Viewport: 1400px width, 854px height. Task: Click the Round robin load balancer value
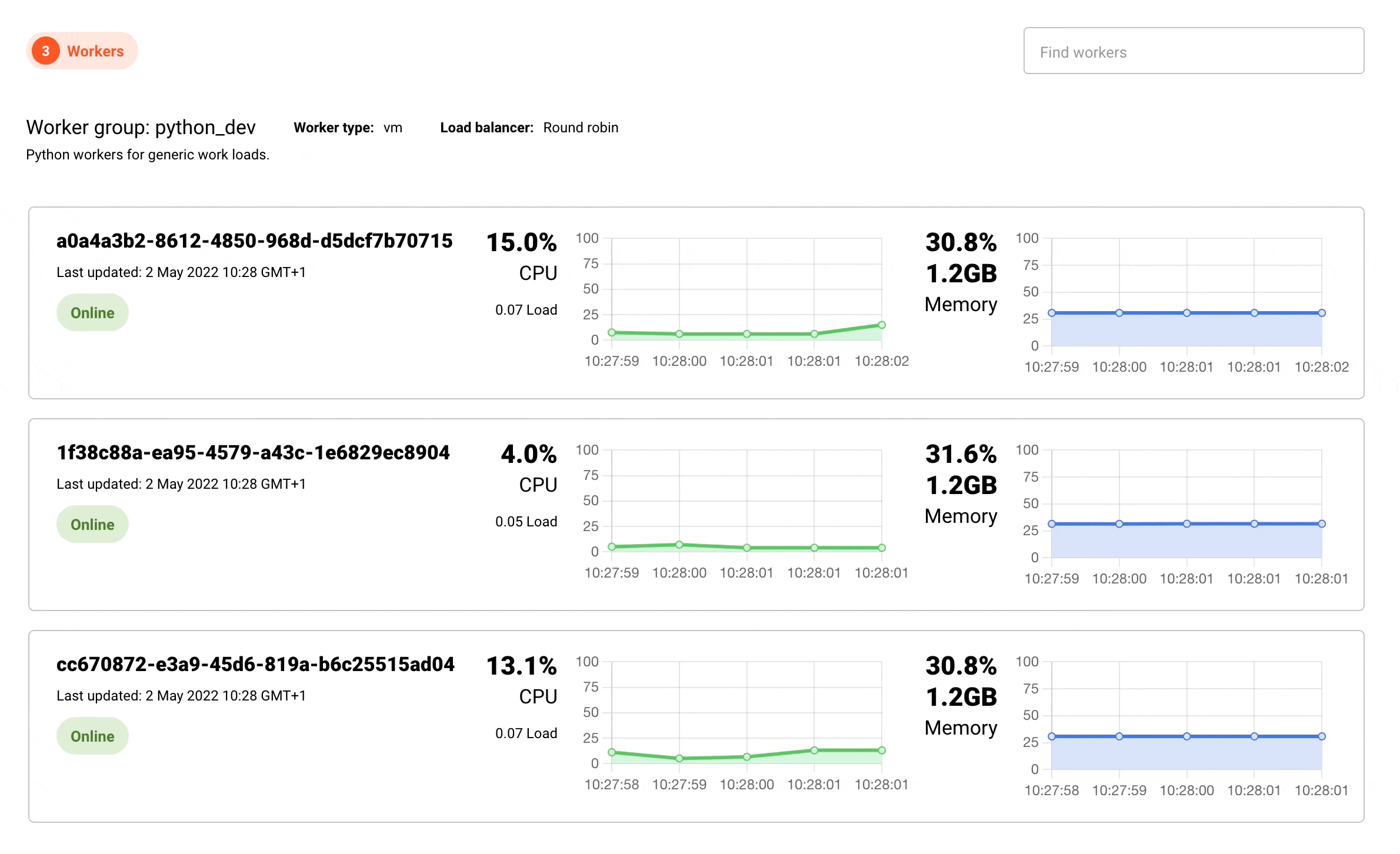(x=581, y=128)
